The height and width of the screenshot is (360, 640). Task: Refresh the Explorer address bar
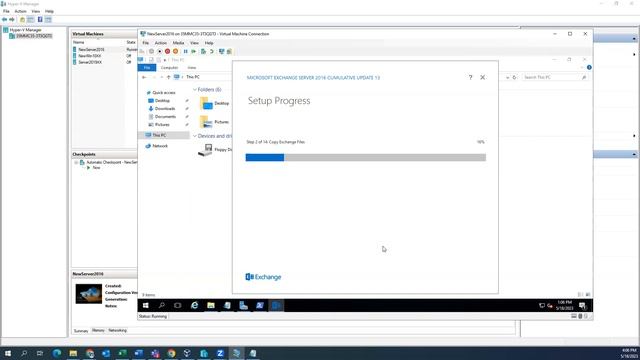[514, 77]
